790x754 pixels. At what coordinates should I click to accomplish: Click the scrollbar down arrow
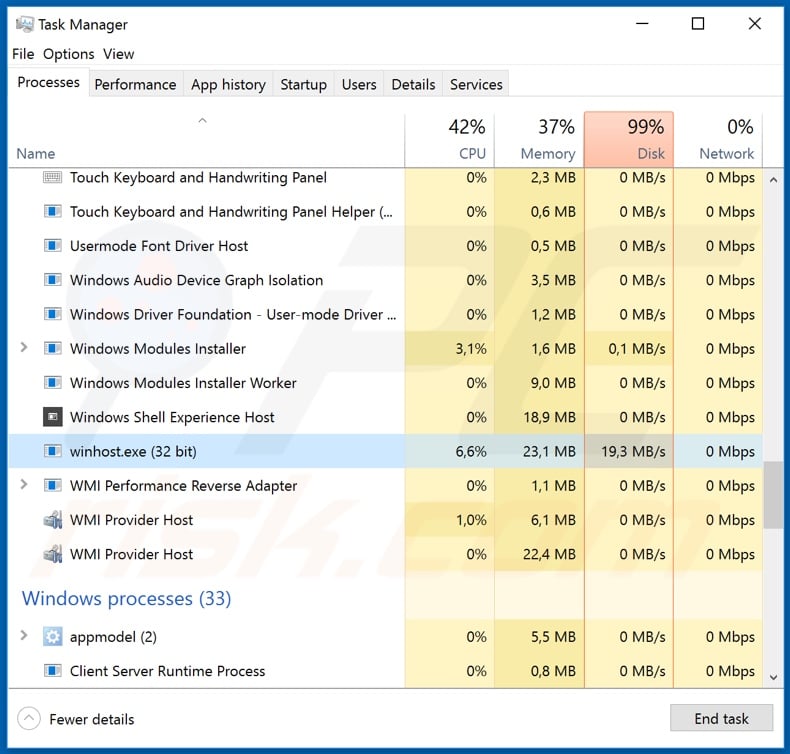pyautogui.click(x=774, y=678)
